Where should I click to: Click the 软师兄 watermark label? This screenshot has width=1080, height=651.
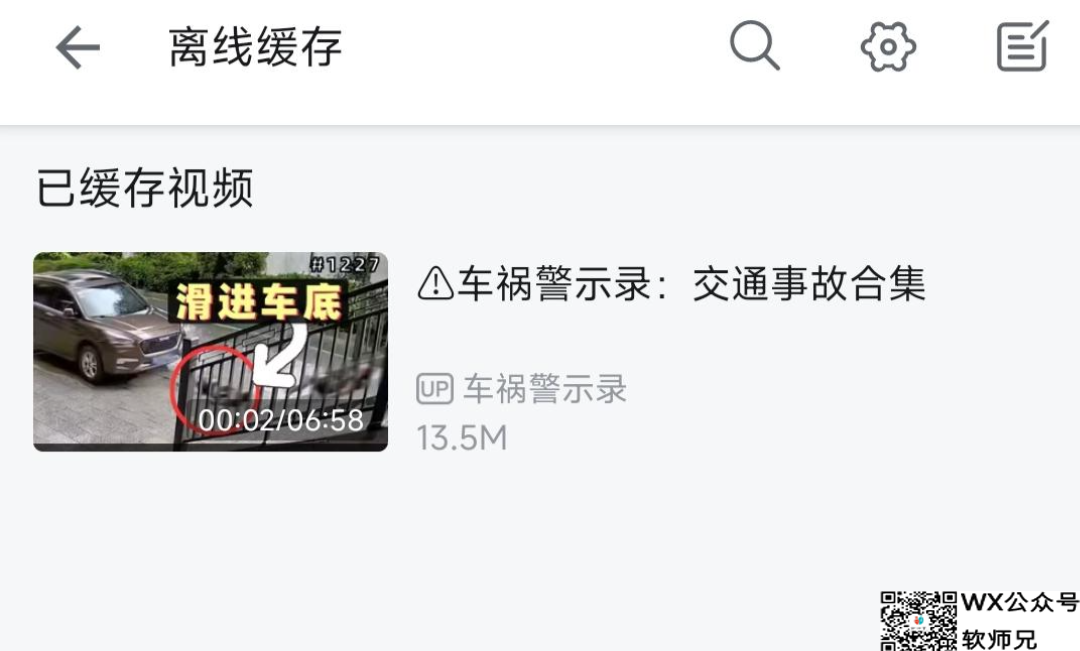[x=999, y=639]
